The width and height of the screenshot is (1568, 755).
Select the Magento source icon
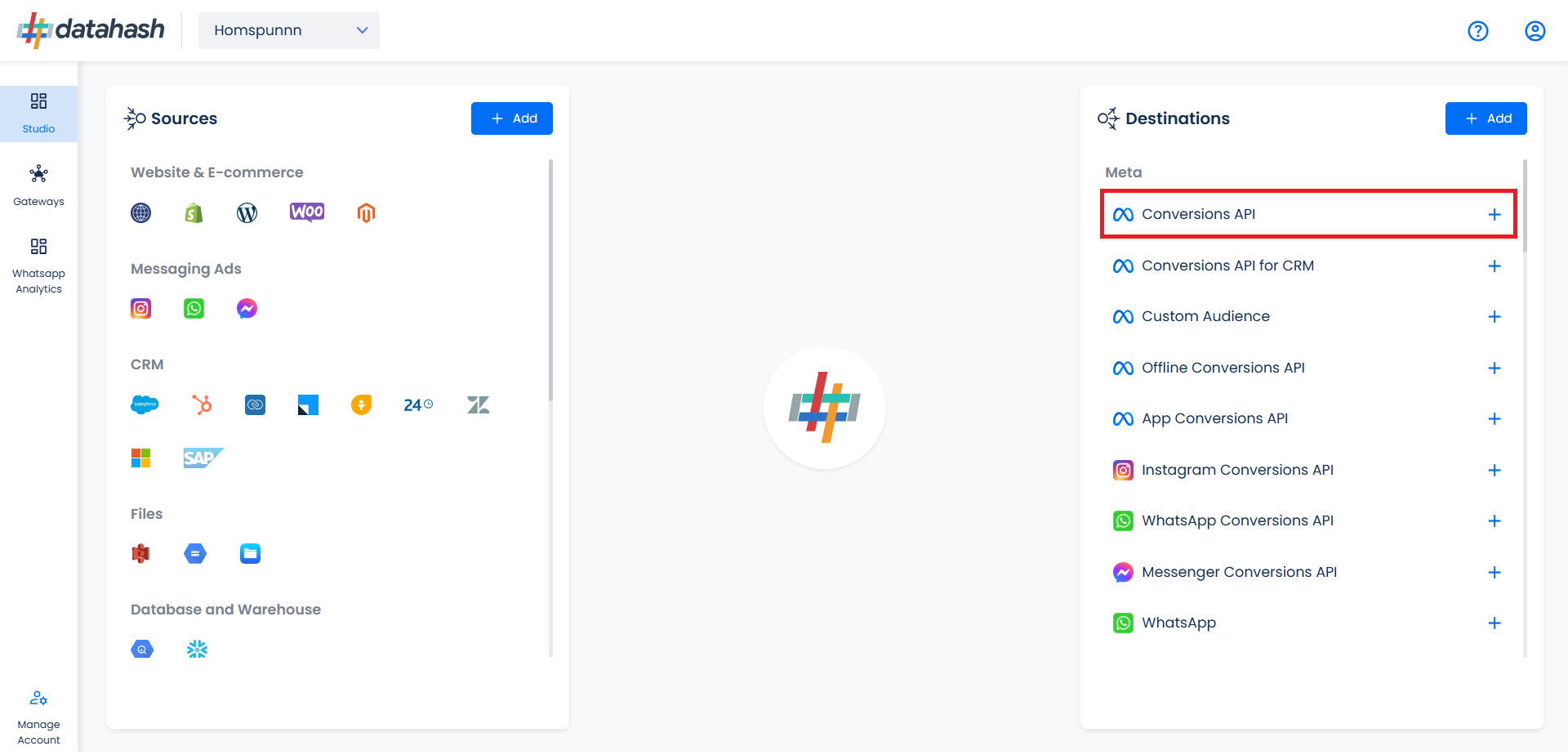(366, 213)
